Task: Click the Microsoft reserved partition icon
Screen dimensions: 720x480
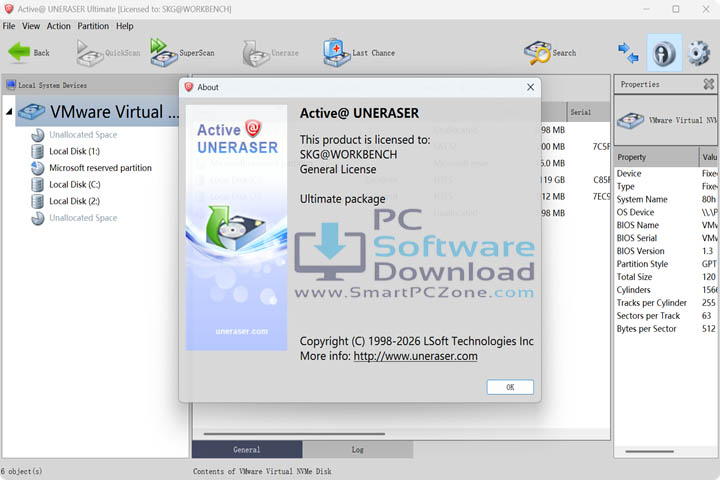Action: 37,168
